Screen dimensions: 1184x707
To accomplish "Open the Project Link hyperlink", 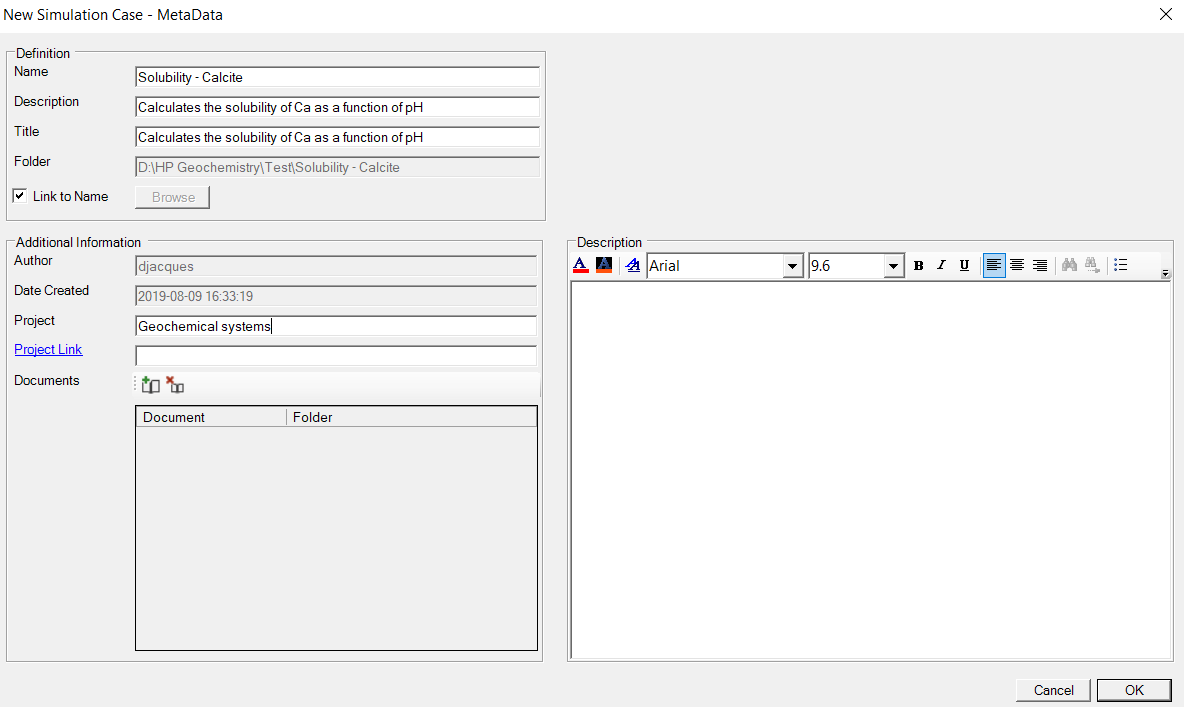I will [48, 349].
